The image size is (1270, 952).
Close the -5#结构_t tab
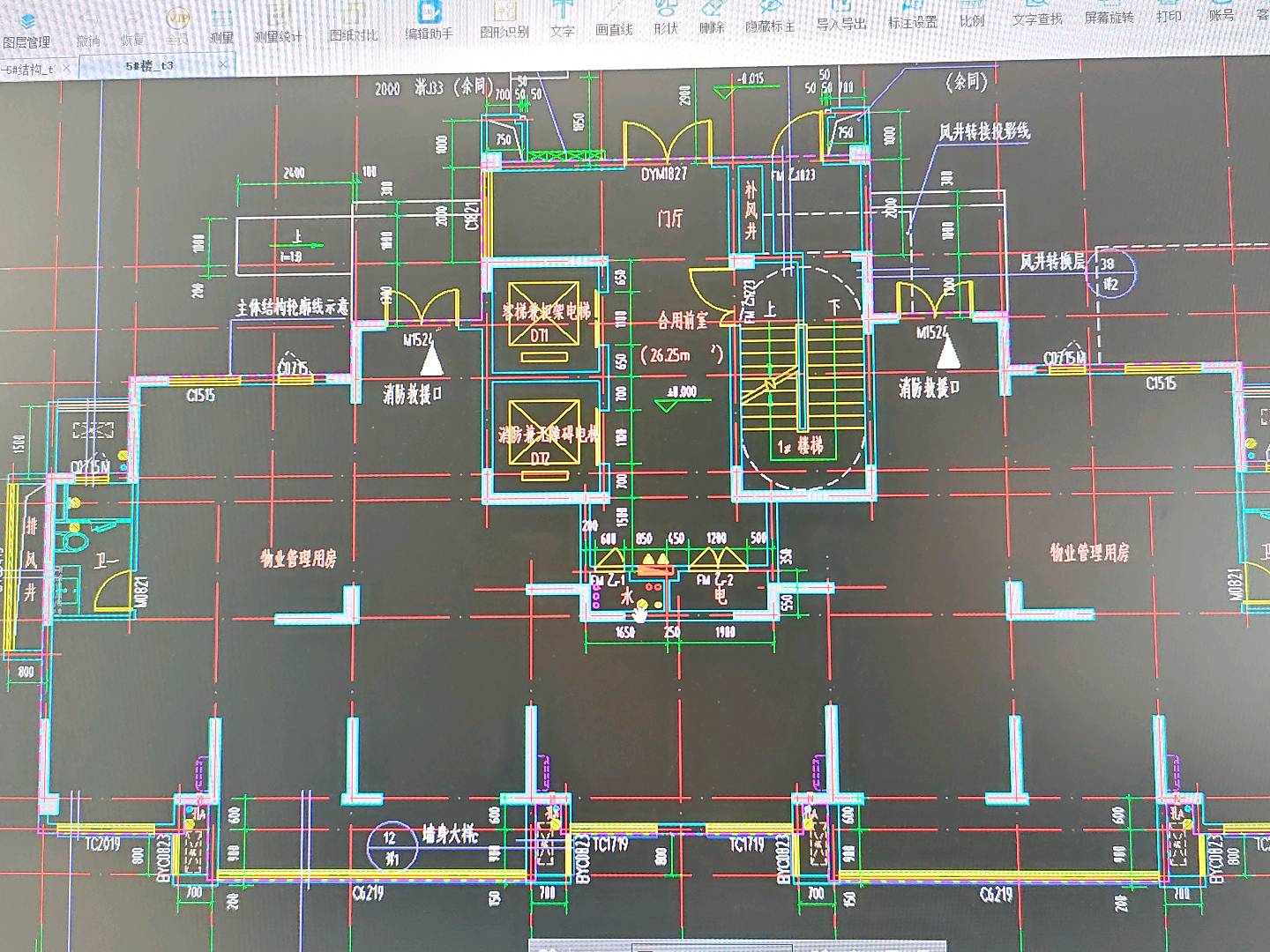(x=67, y=69)
